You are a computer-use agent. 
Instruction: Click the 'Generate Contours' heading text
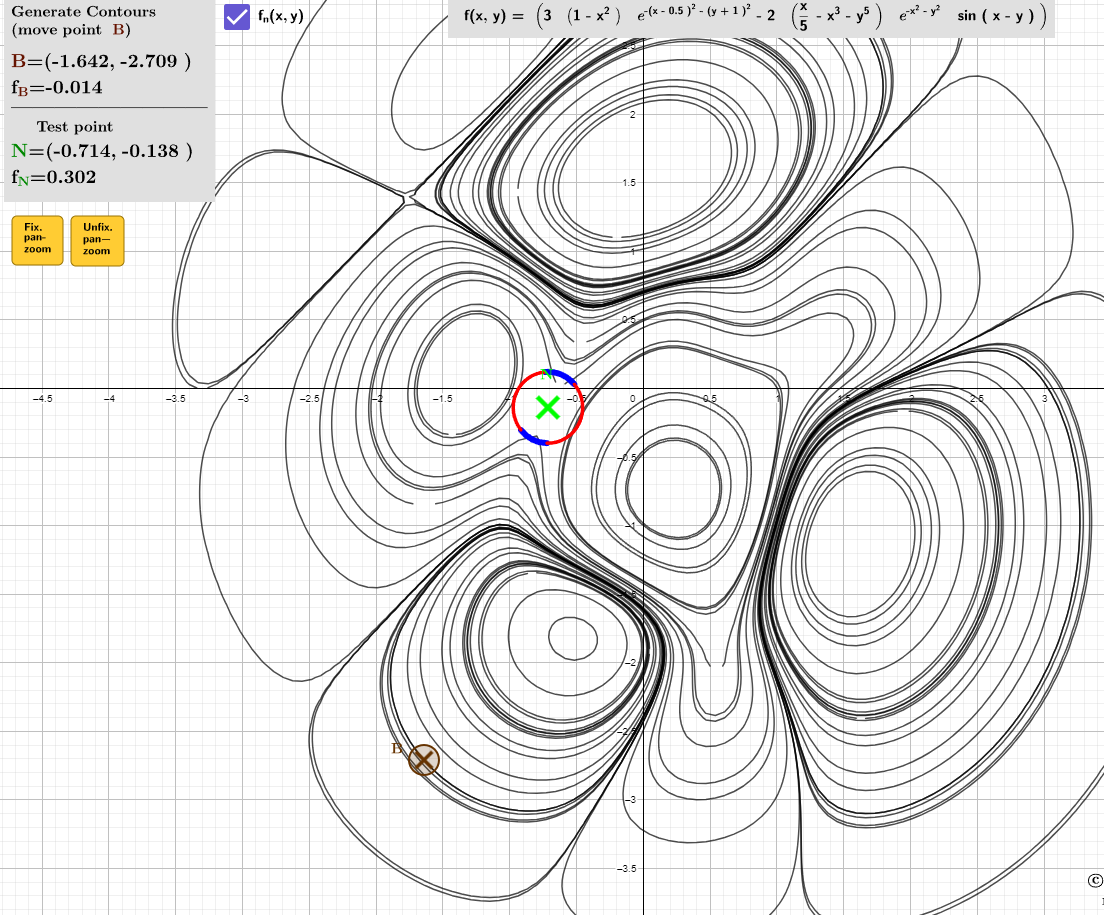[84, 12]
